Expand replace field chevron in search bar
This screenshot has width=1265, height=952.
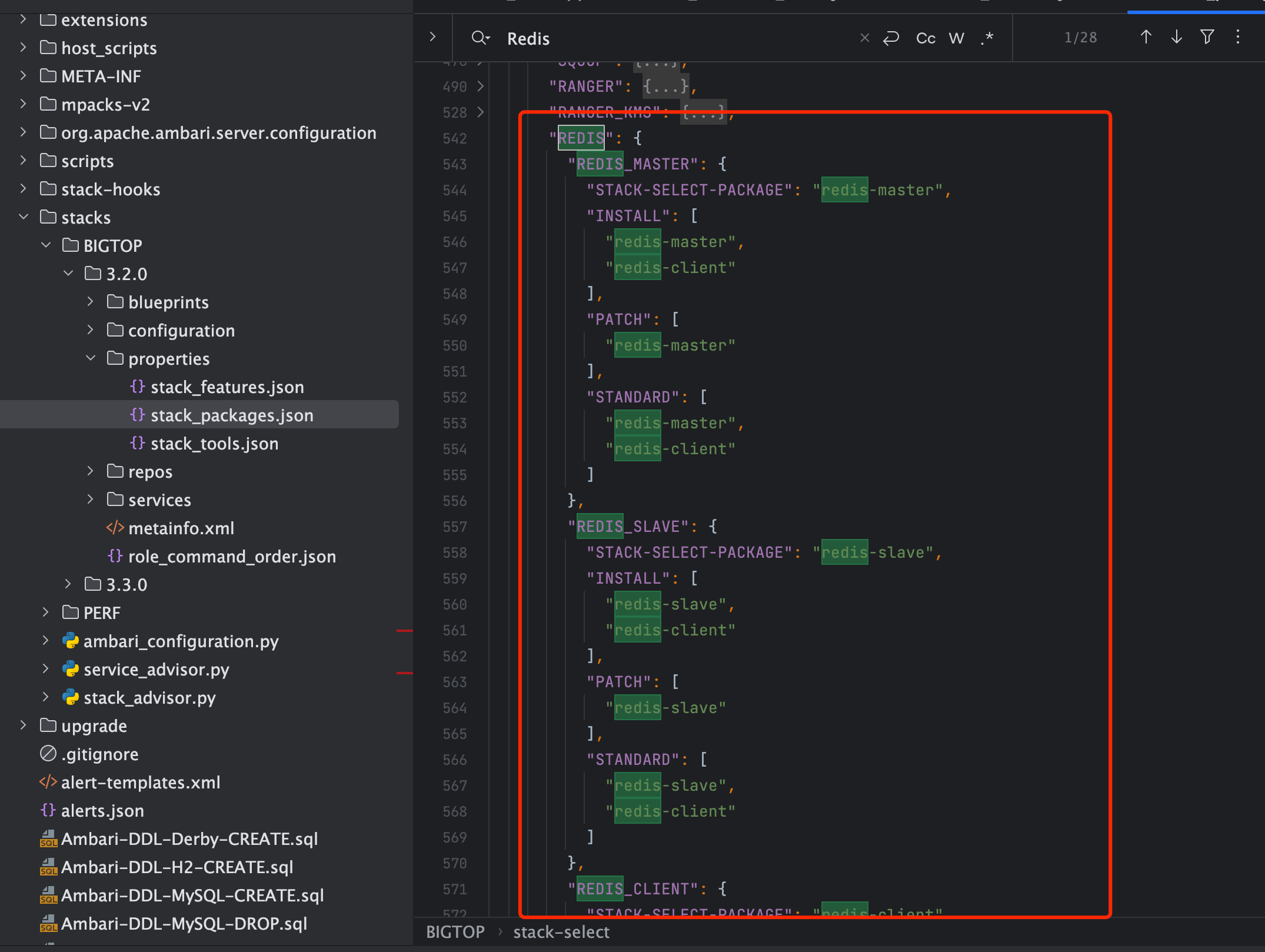point(433,37)
